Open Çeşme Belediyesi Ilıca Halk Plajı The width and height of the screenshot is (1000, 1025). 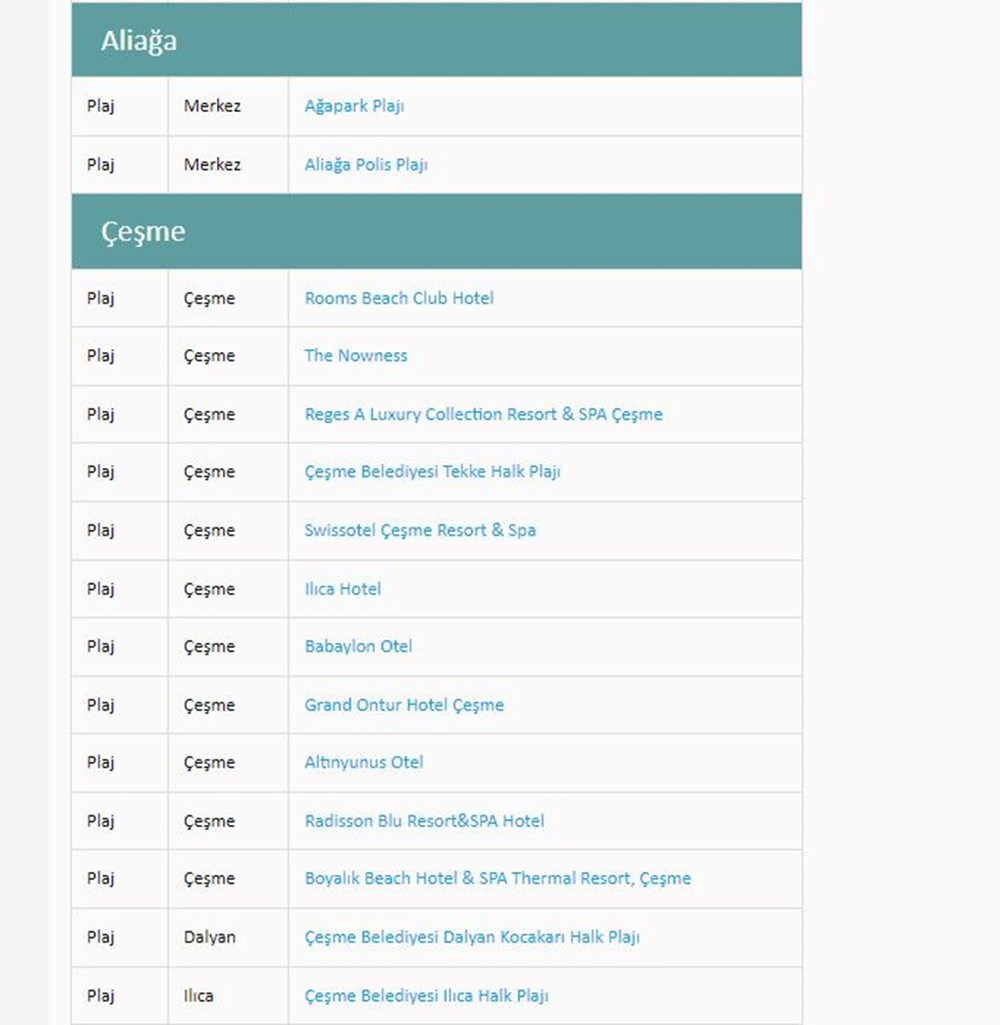426,996
